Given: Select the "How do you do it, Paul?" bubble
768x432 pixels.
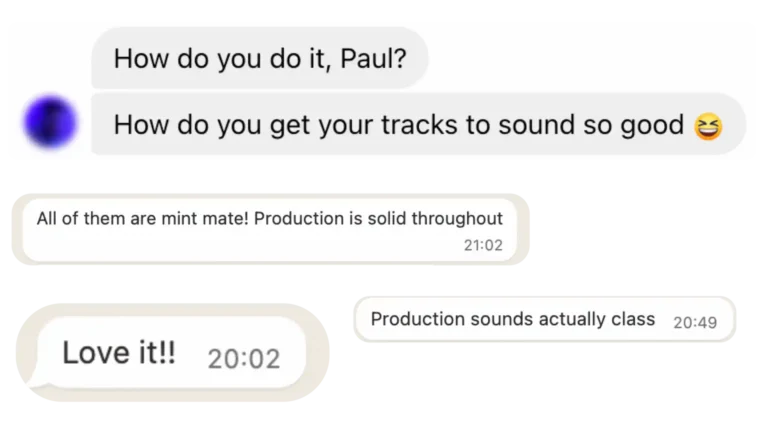Looking at the screenshot, I should point(260,58).
